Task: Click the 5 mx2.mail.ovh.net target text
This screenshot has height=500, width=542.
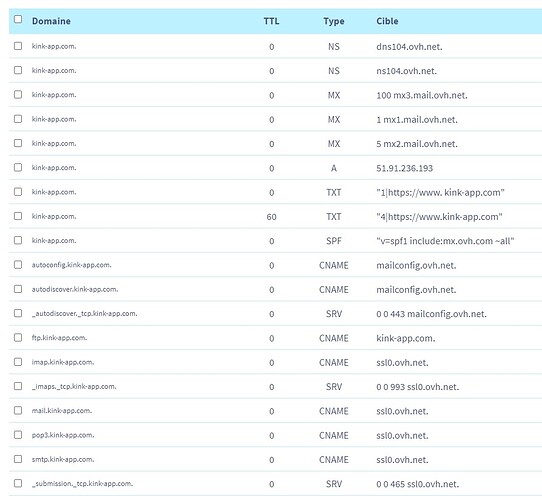Action: click(x=417, y=144)
